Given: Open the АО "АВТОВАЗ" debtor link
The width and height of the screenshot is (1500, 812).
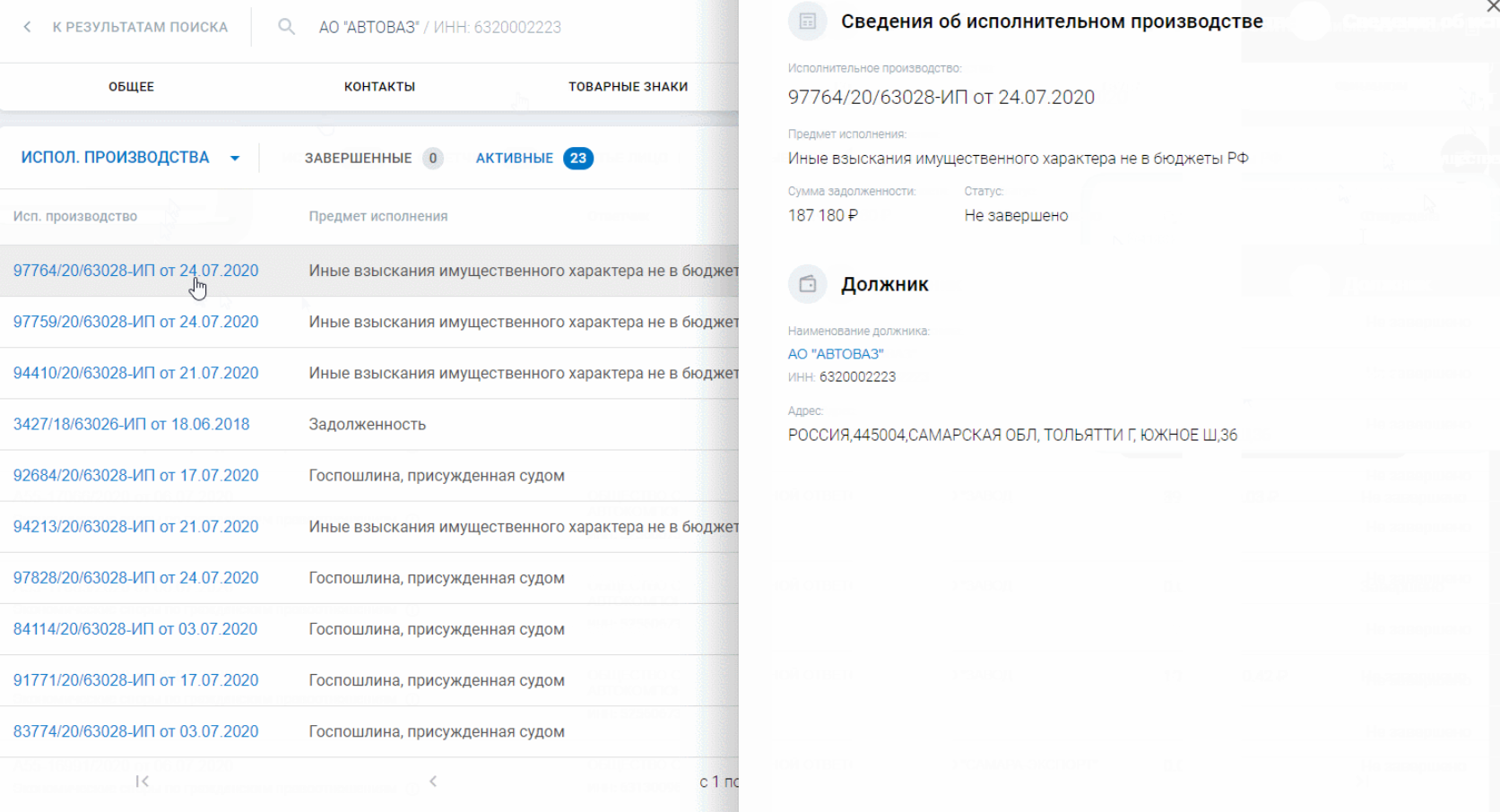Looking at the screenshot, I should click(835, 354).
